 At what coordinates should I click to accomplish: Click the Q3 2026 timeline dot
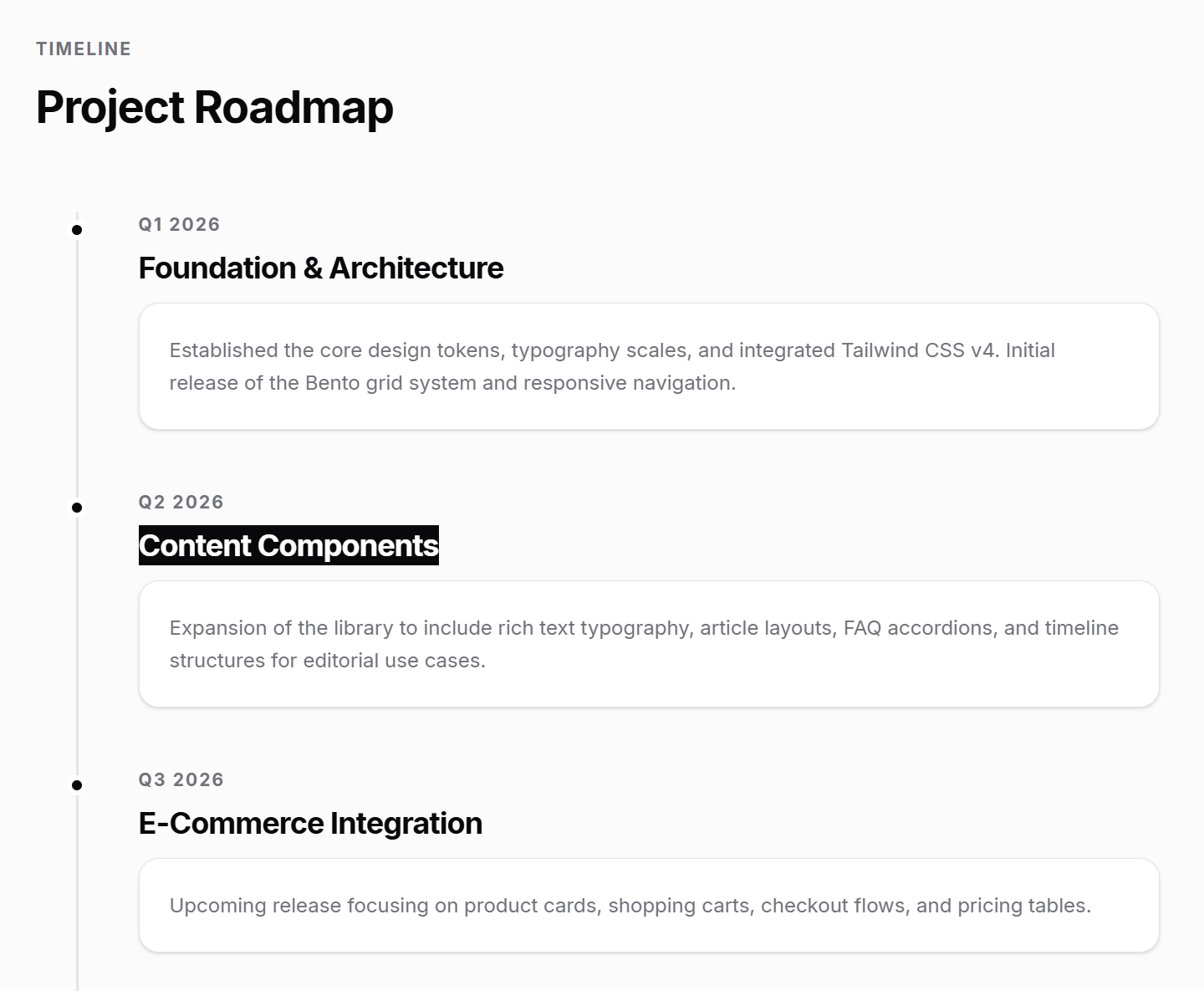(x=77, y=785)
